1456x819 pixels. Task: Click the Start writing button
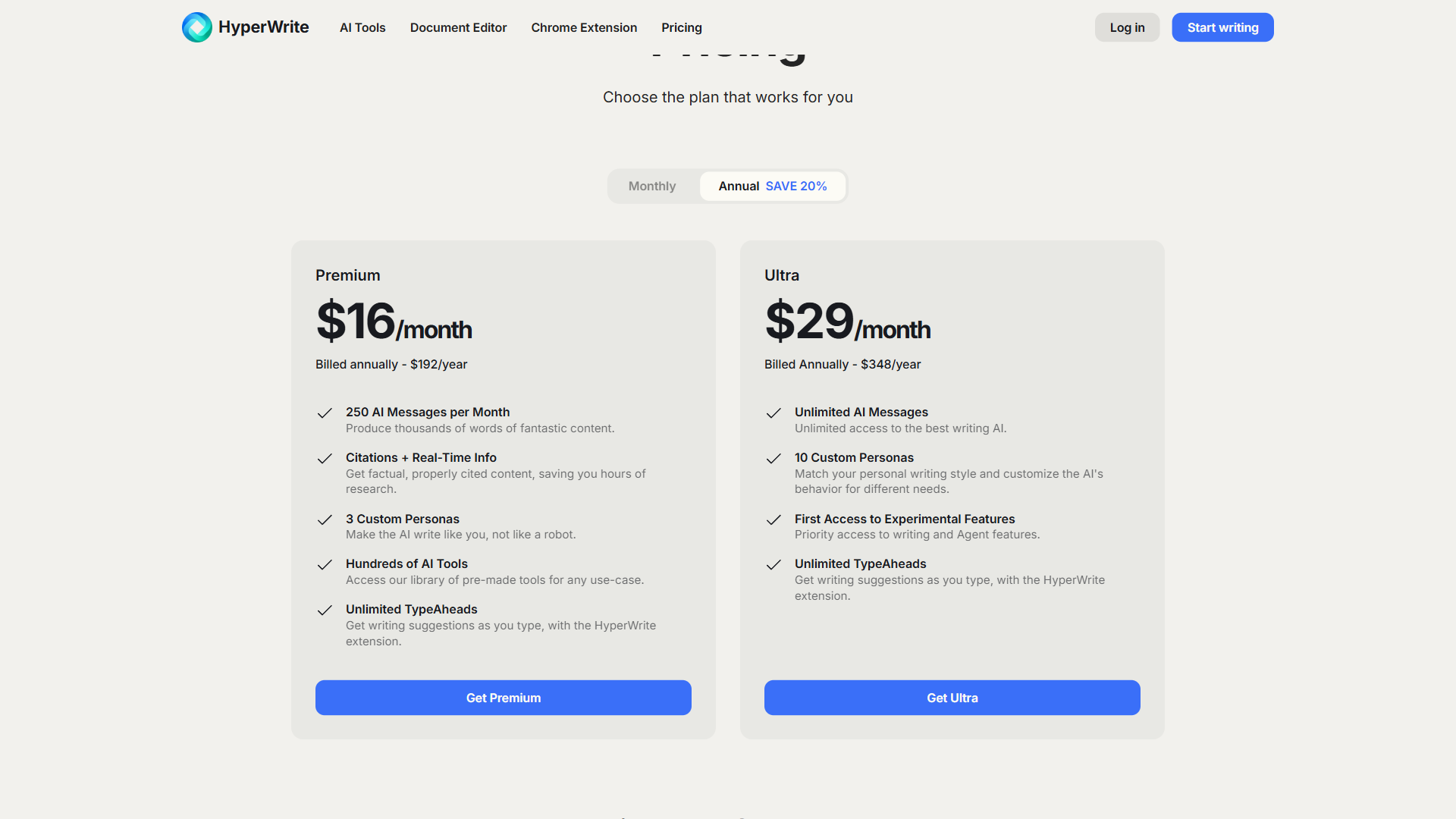click(1222, 27)
